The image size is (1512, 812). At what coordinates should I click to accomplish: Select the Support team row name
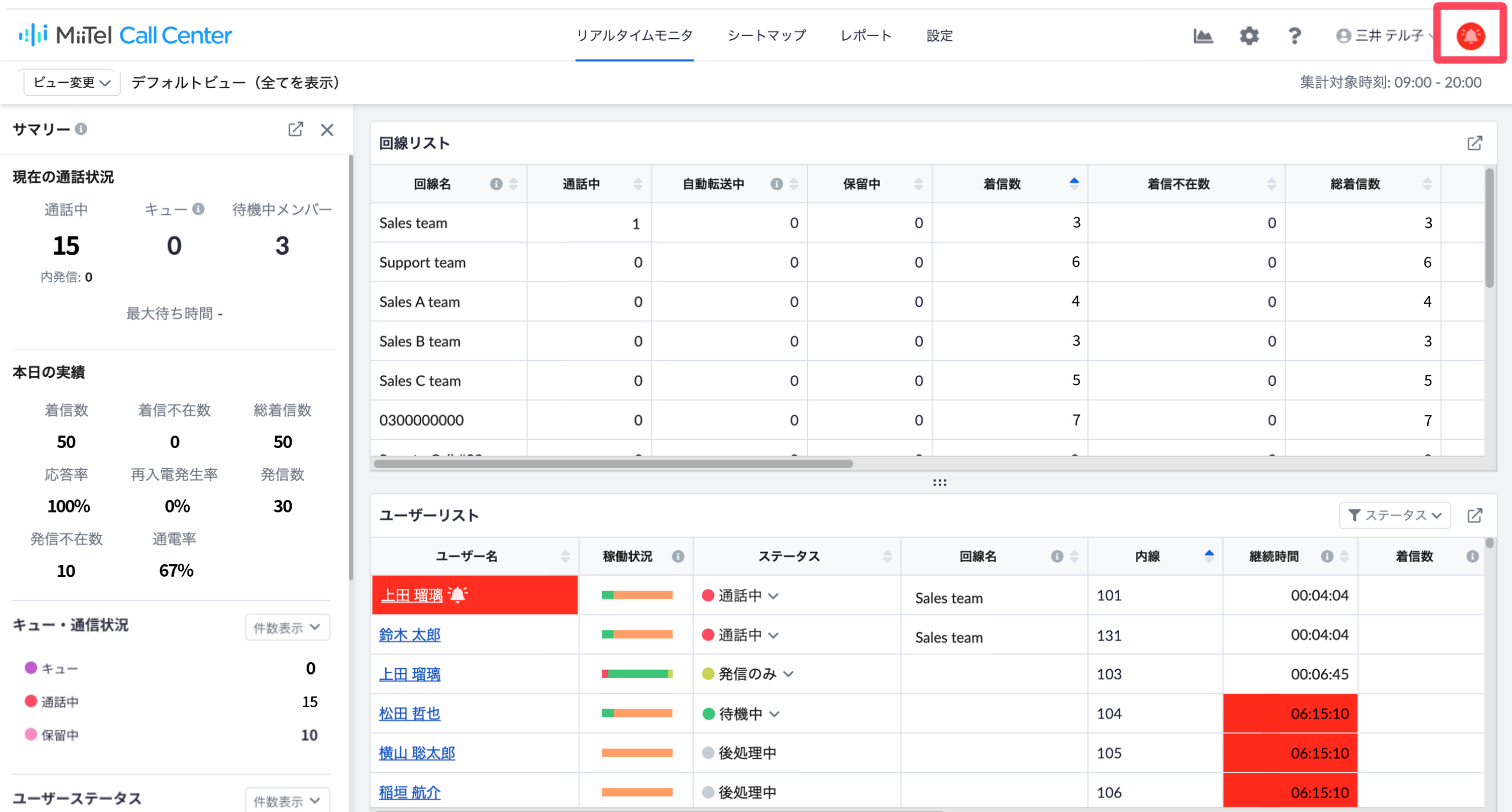423,262
